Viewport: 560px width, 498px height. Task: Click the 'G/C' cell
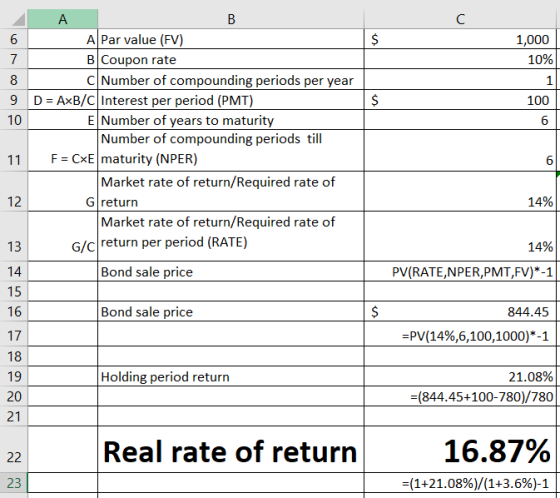[62, 236]
